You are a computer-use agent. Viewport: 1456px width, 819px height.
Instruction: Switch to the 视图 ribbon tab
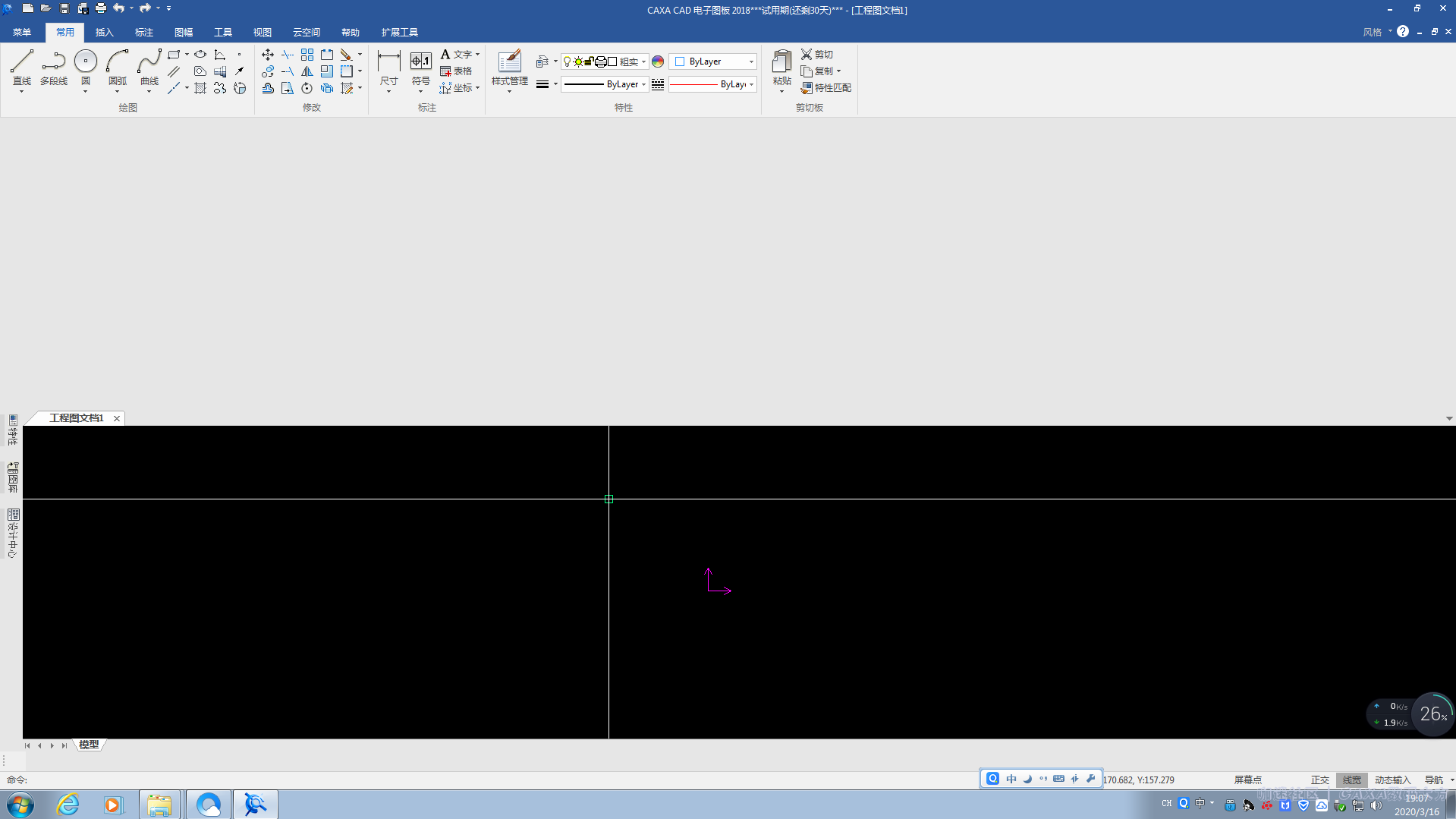pos(263,32)
